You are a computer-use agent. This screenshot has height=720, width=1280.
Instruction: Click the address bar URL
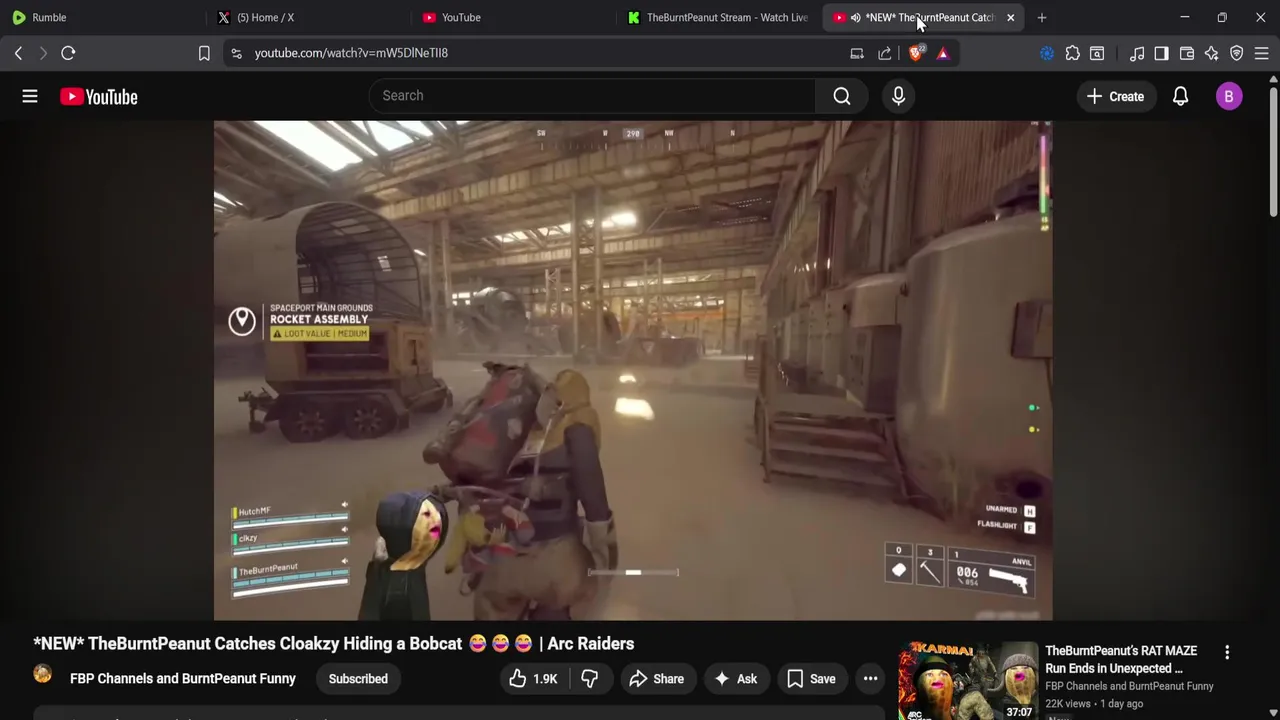click(x=351, y=53)
